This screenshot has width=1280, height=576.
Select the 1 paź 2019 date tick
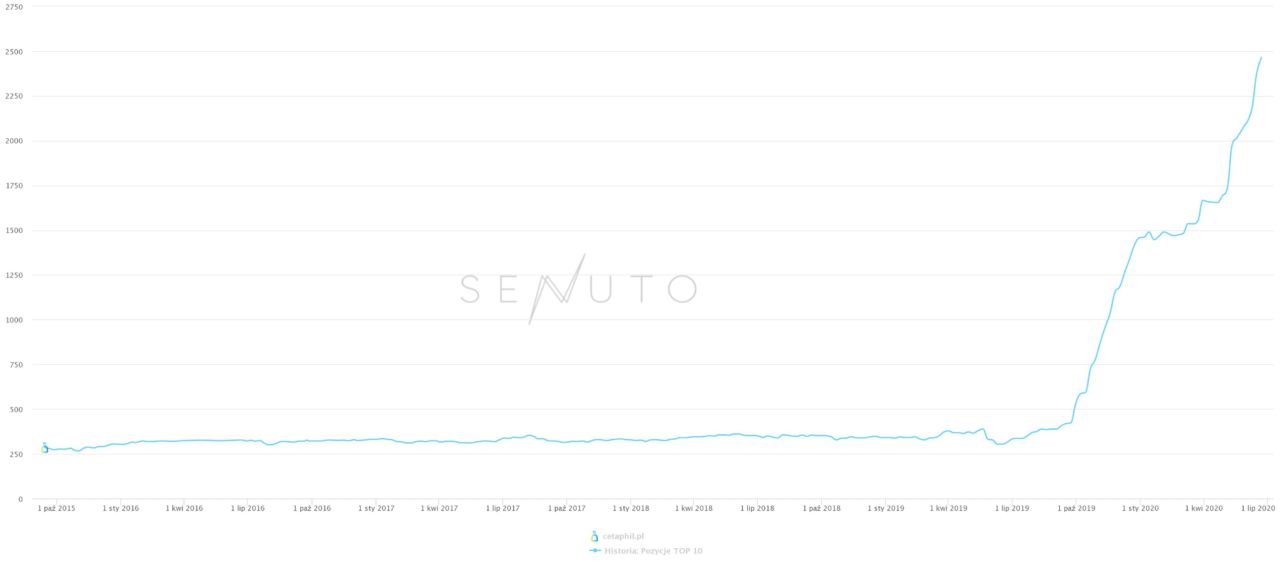click(x=1075, y=508)
